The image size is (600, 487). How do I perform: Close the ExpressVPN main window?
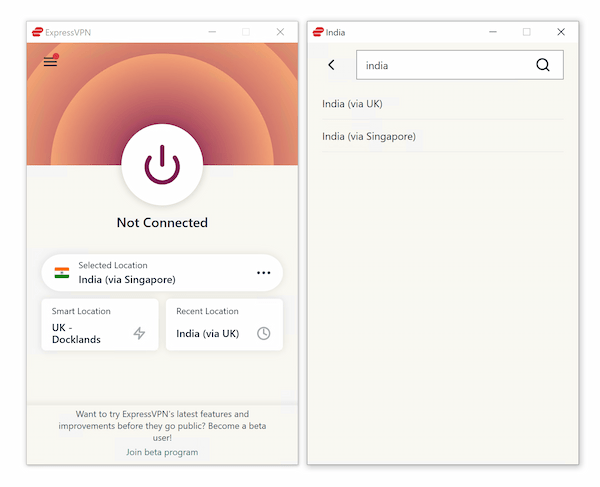tap(280, 32)
